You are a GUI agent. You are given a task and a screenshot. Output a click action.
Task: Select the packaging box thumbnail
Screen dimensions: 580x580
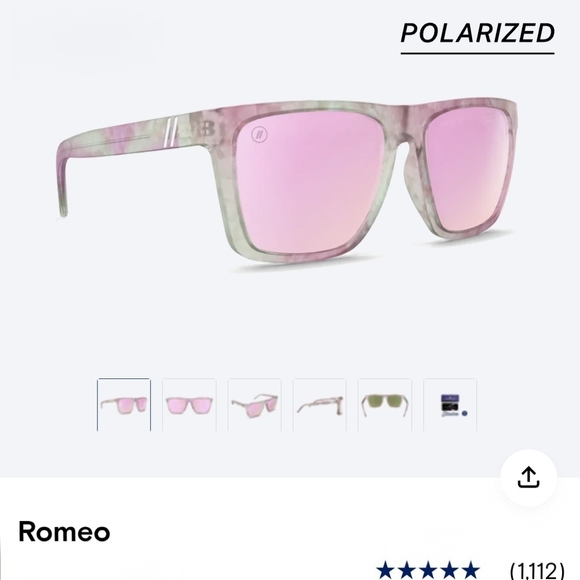450,405
